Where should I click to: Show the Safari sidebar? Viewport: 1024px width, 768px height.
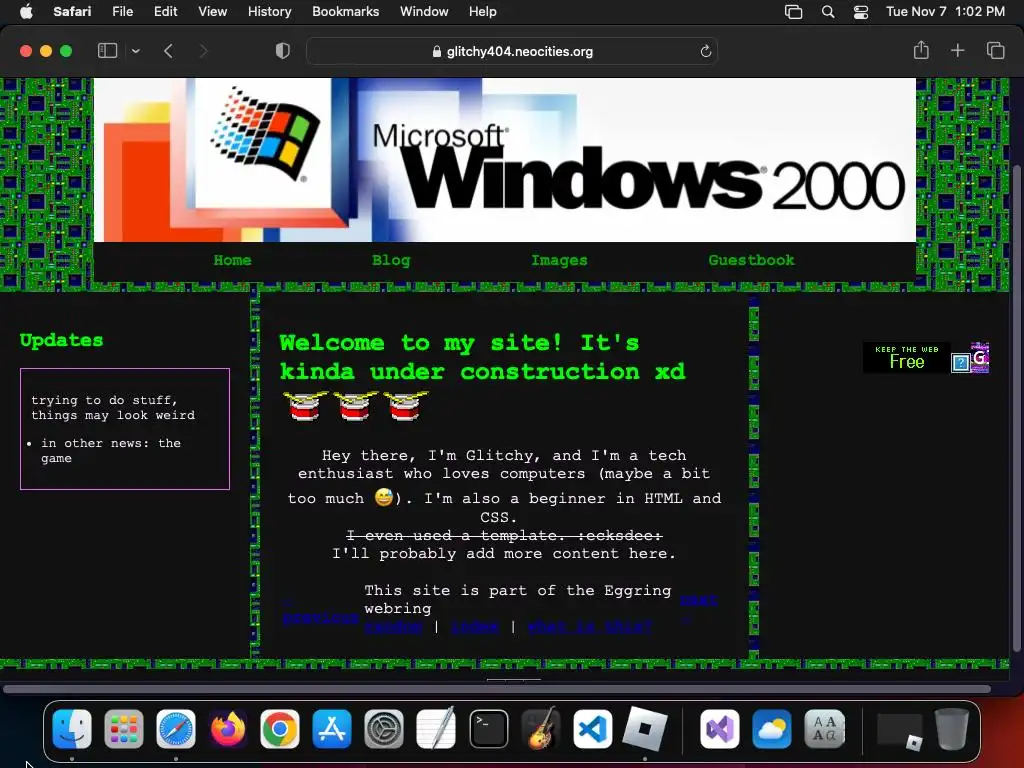point(107,51)
